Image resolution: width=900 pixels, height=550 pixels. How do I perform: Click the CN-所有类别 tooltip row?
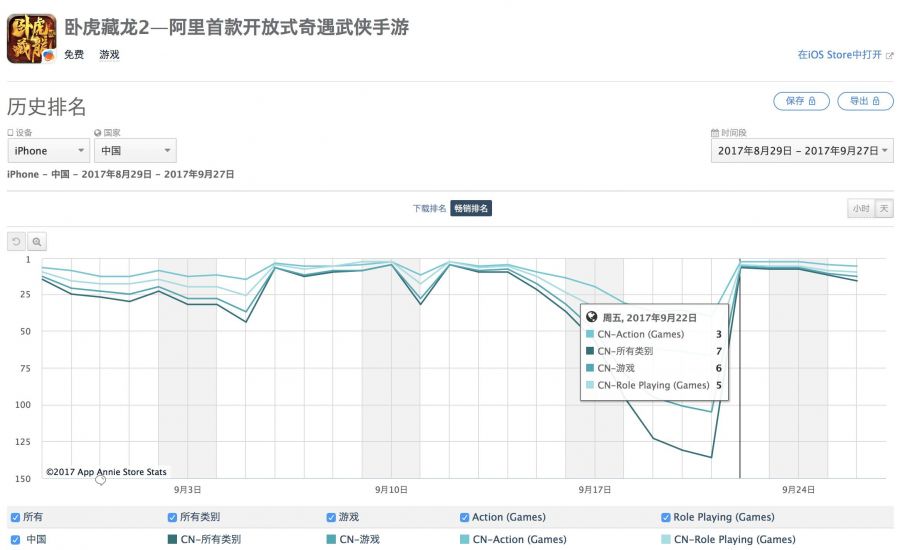tap(654, 351)
